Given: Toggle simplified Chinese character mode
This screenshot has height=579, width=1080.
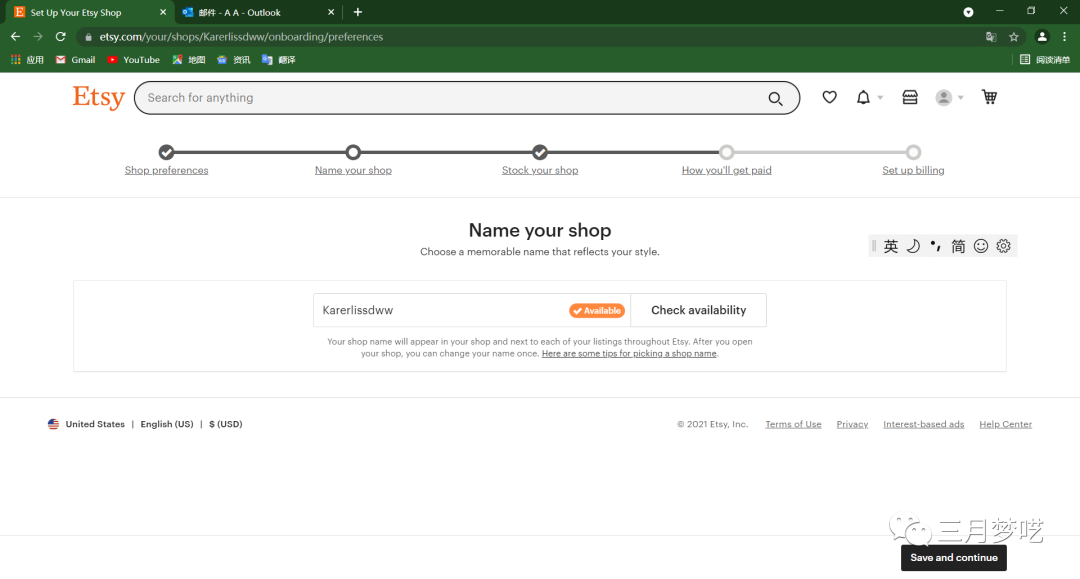Looking at the screenshot, I should click(x=958, y=246).
